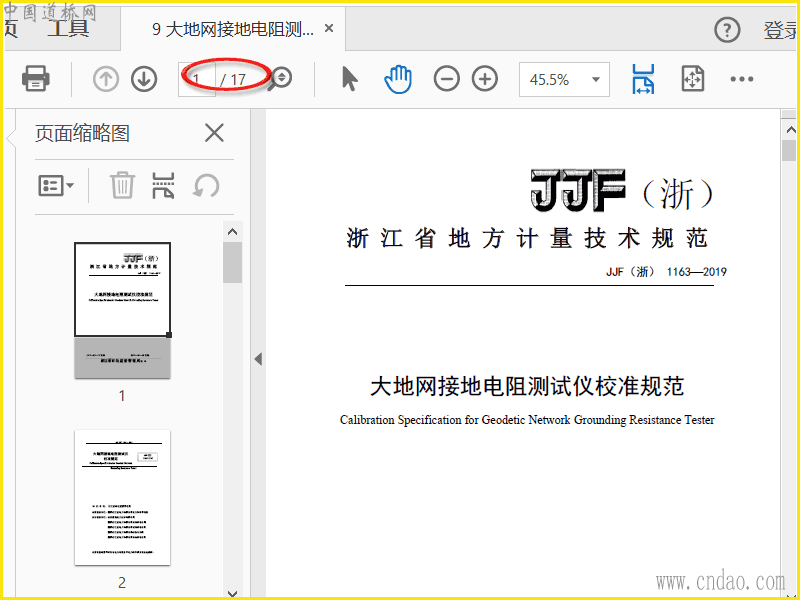Screen dimensions: 800x600
Task: Activate the Hand pan tool
Action: [397, 79]
